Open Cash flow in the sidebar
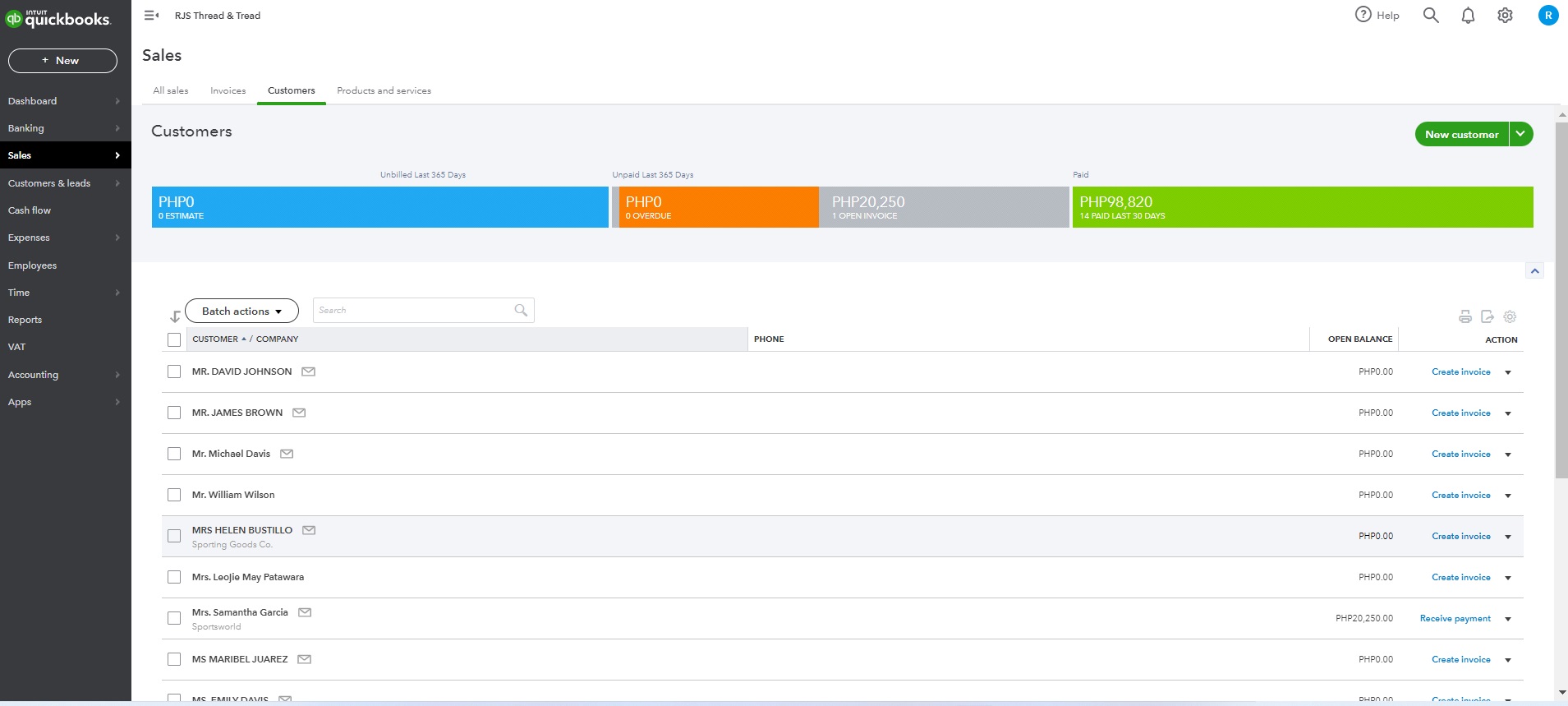1568x706 pixels. (x=65, y=210)
